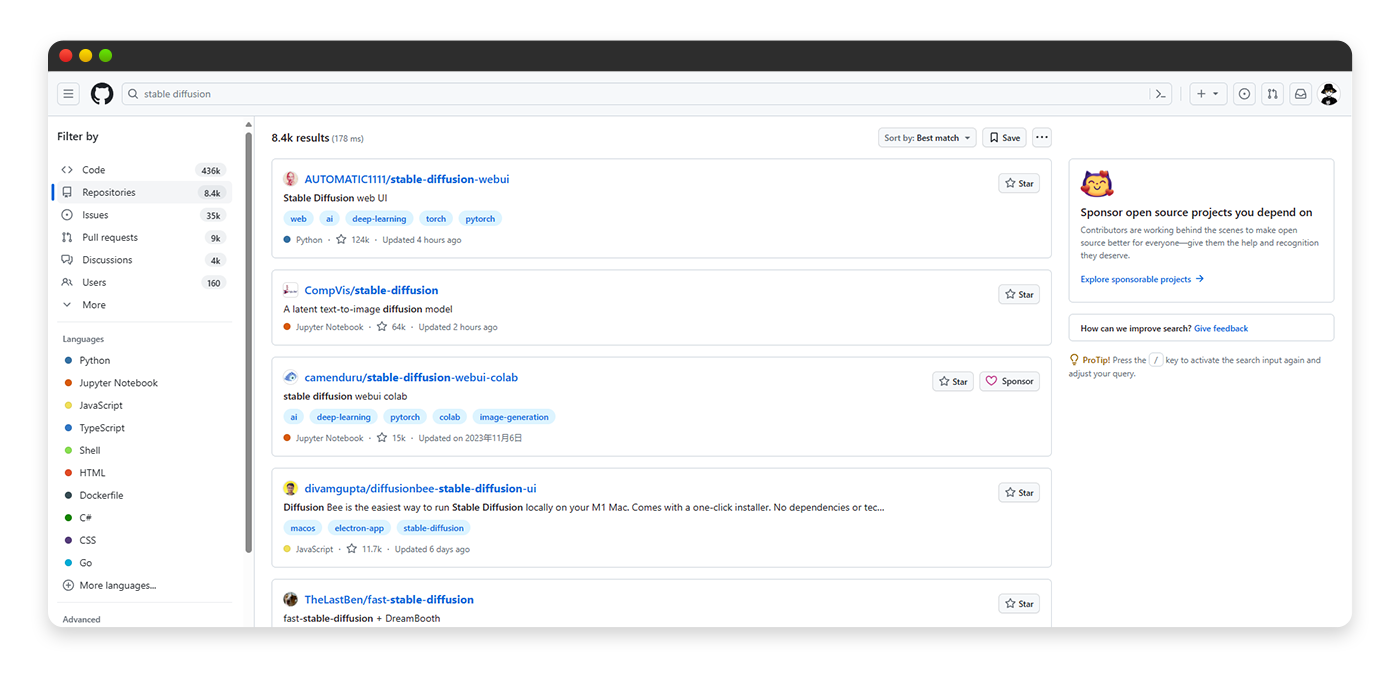Open camenduru/stable-diffusion-webui-colab repository link
Viewport: 1400px width, 700px height.
click(411, 377)
